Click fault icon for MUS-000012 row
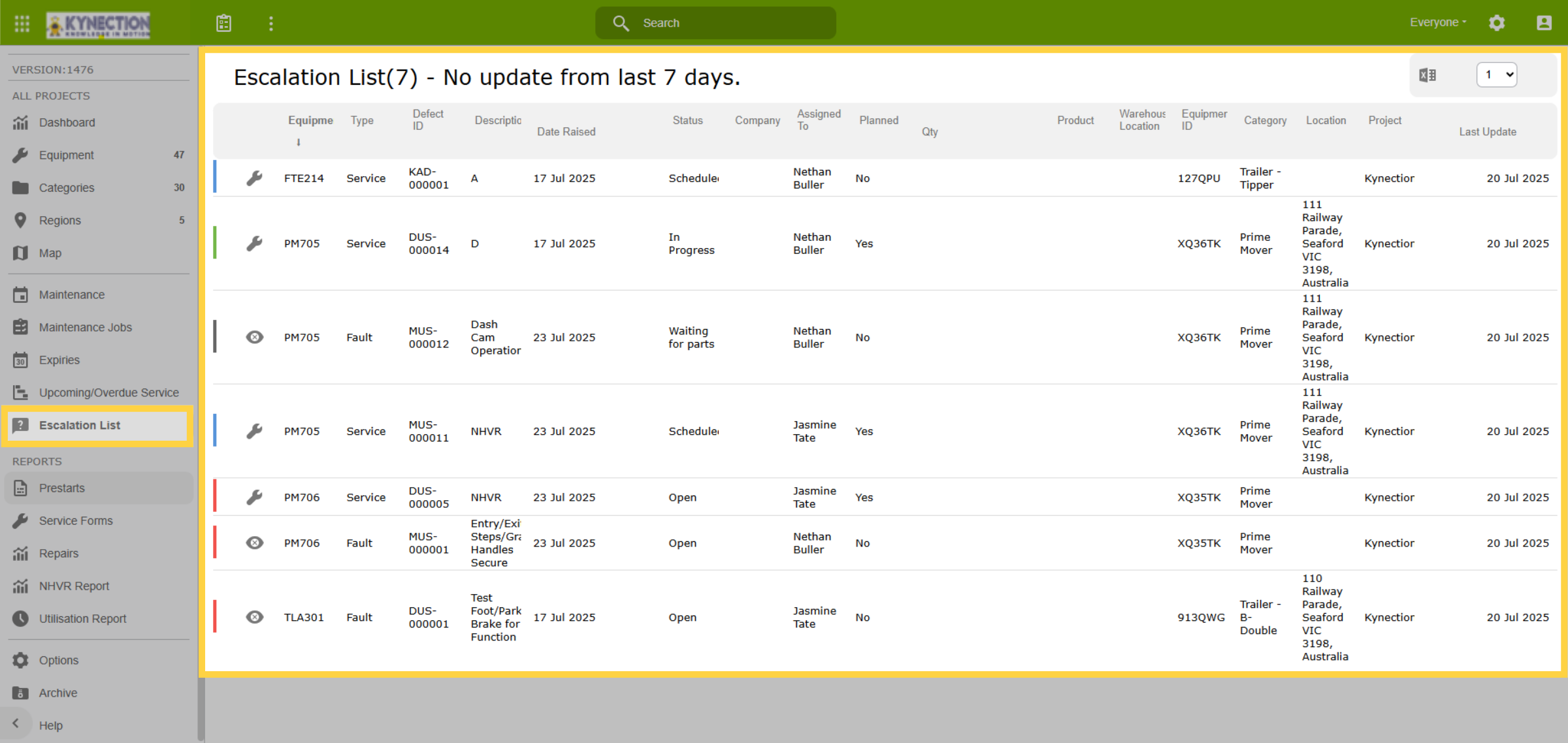 click(x=254, y=338)
